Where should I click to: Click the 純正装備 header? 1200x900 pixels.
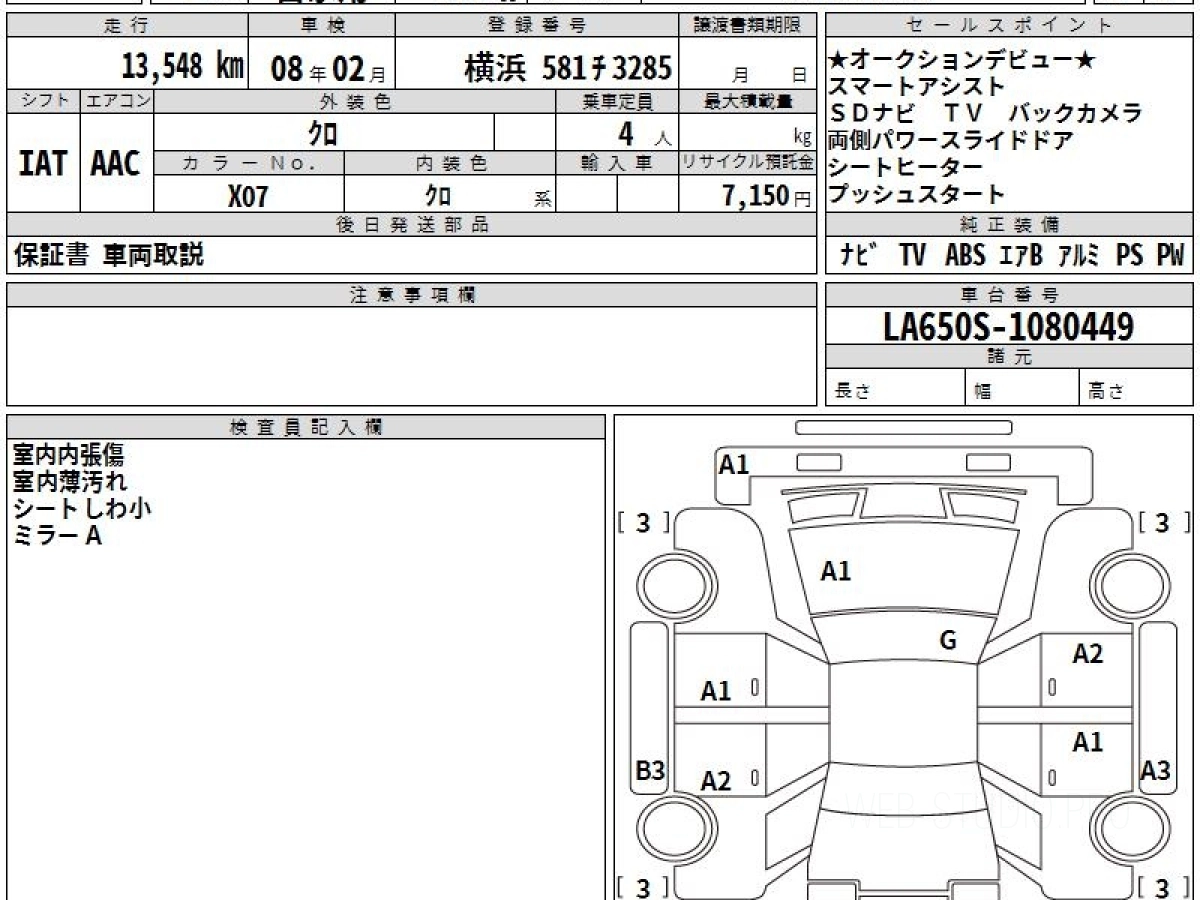[x=1010, y=225]
